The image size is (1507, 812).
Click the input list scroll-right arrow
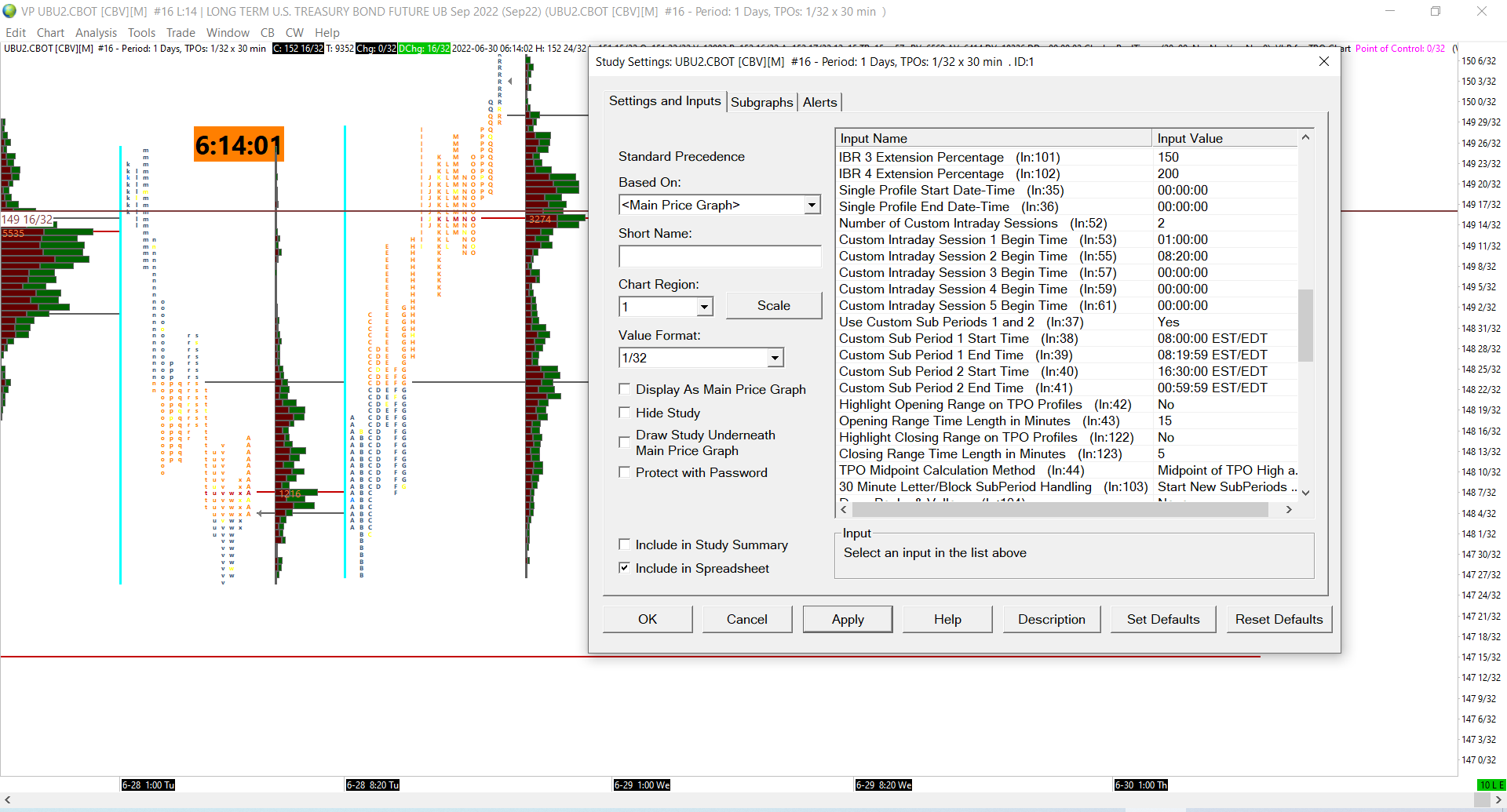(1288, 510)
